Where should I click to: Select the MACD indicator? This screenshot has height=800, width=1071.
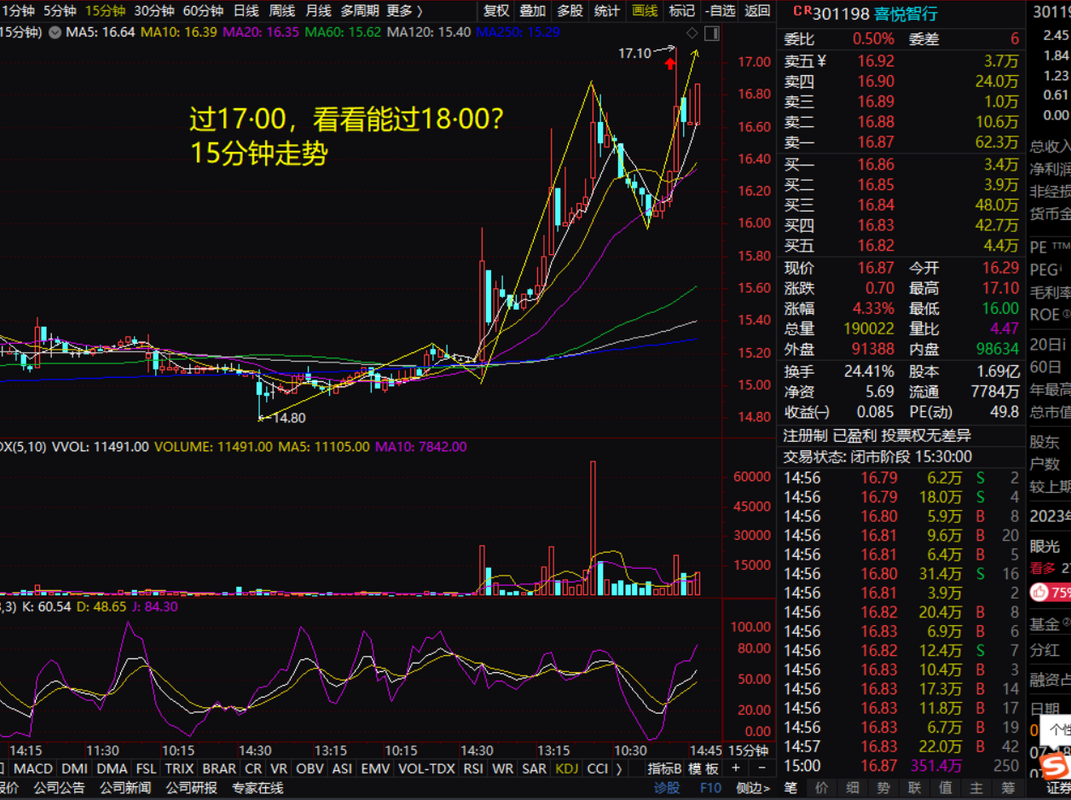pyautogui.click(x=33, y=769)
